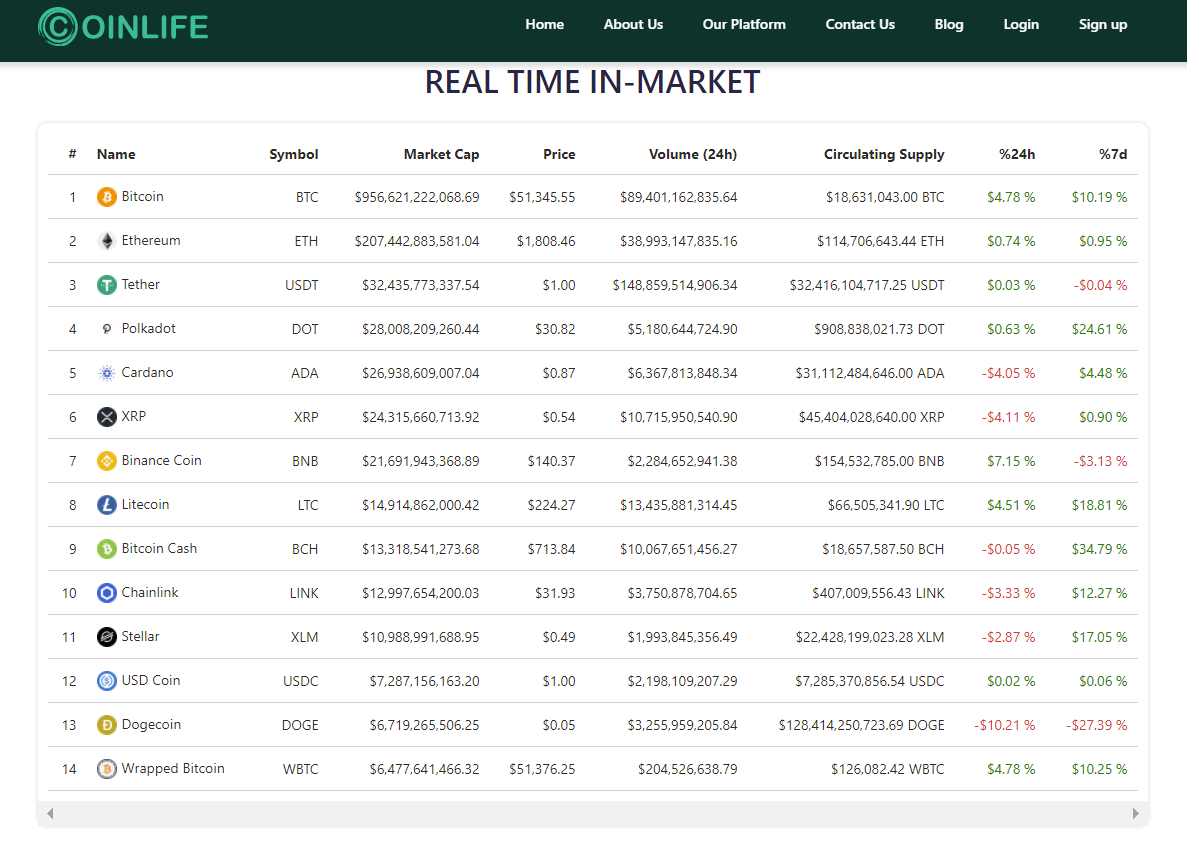Click the table scrollbar left arrow

(x=50, y=813)
